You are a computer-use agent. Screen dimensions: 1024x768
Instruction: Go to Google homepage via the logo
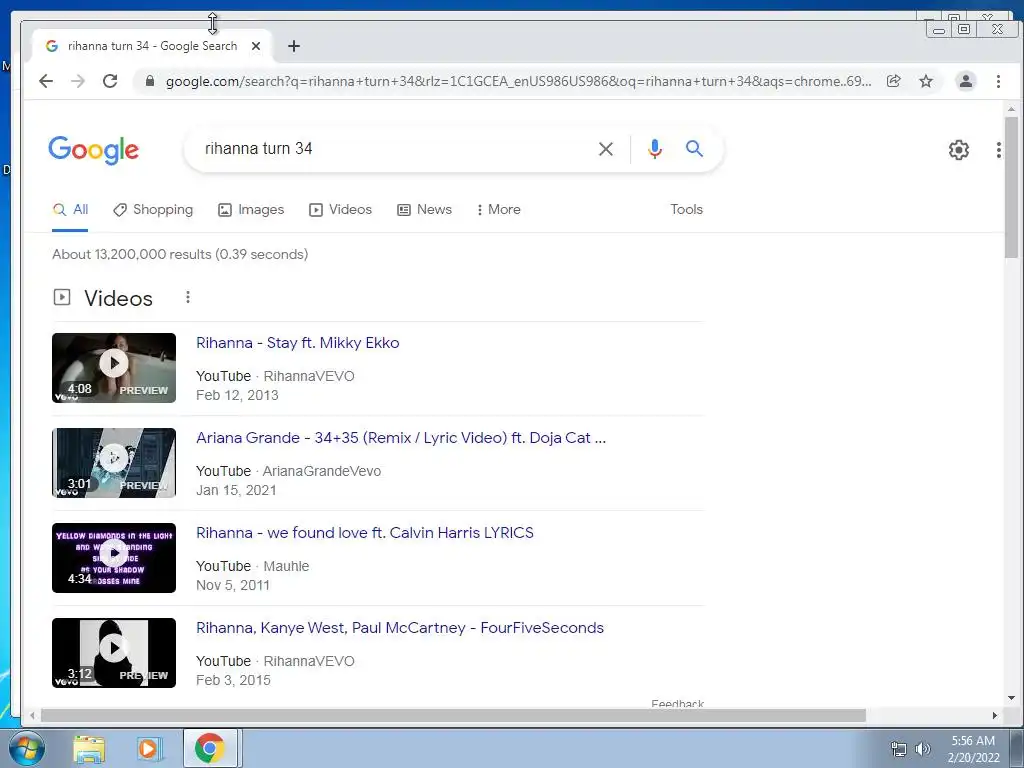click(x=93, y=150)
